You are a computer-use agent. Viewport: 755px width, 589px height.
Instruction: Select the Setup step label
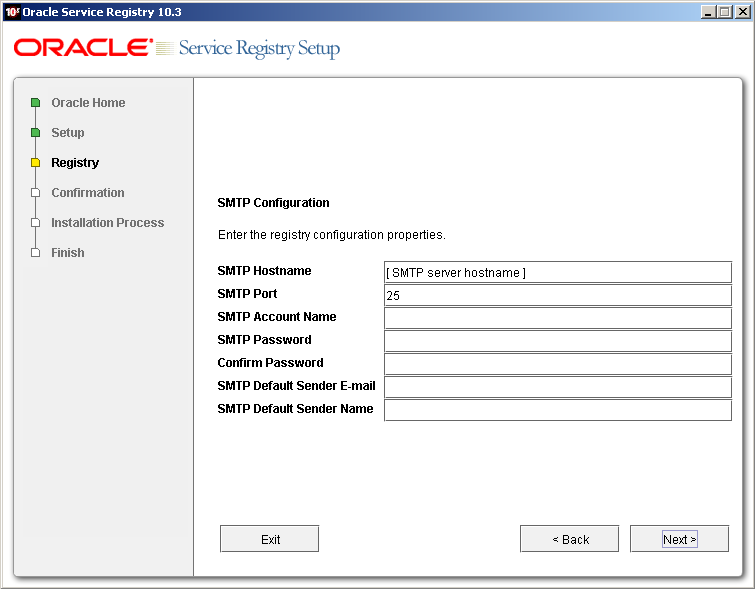pyautogui.click(x=68, y=132)
